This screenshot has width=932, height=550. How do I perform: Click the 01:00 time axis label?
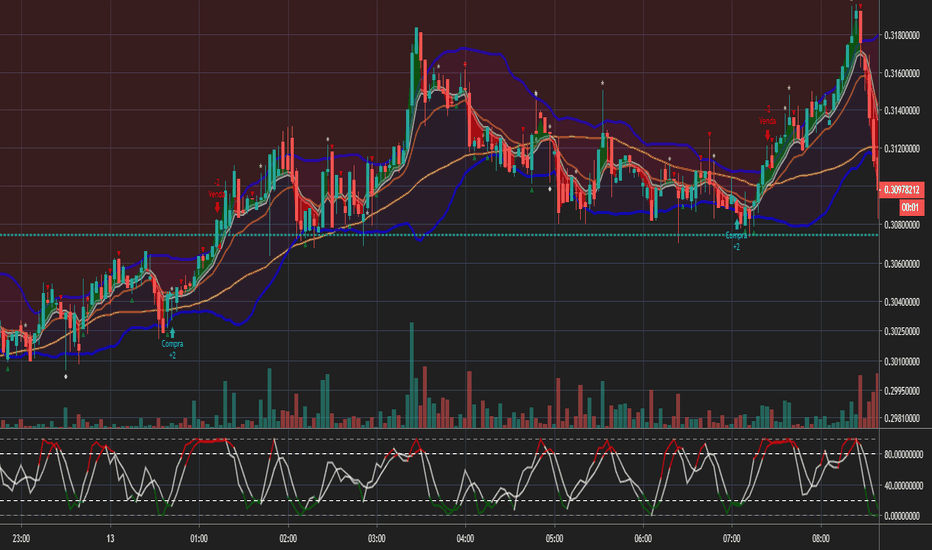(x=199, y=539)
